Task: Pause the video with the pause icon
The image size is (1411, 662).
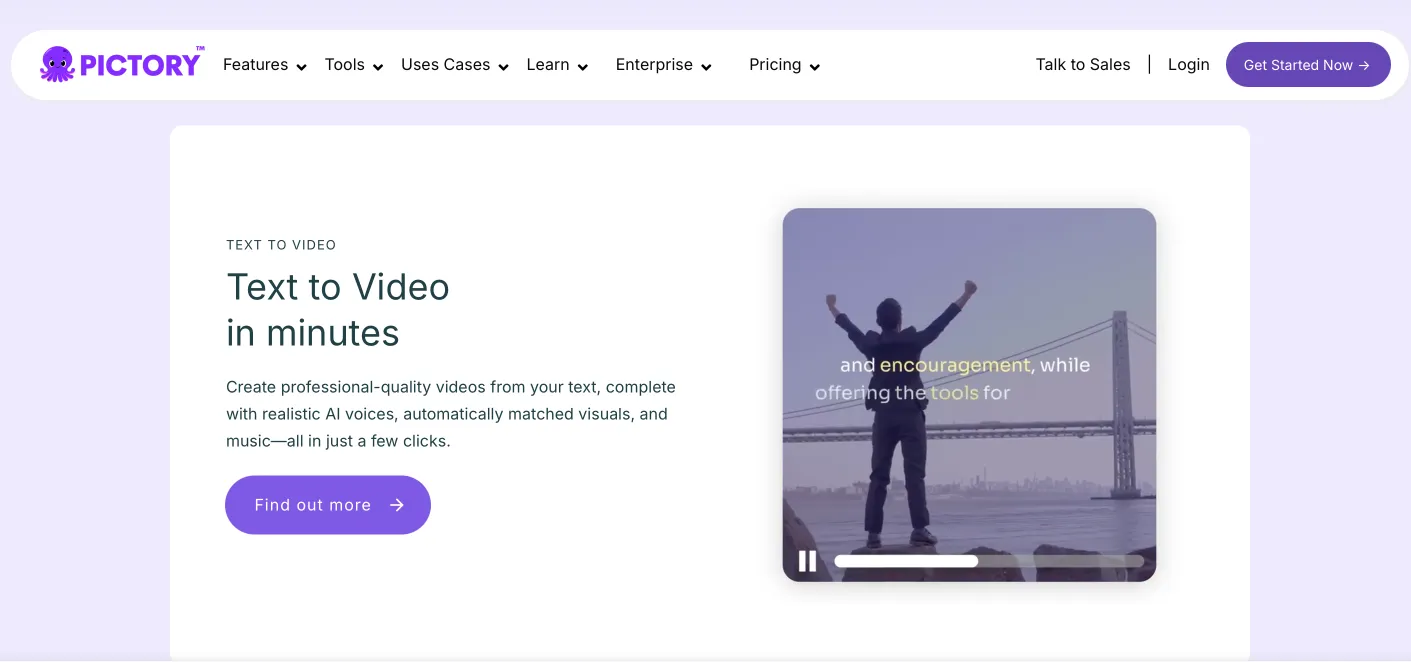Action: (807, 561)
